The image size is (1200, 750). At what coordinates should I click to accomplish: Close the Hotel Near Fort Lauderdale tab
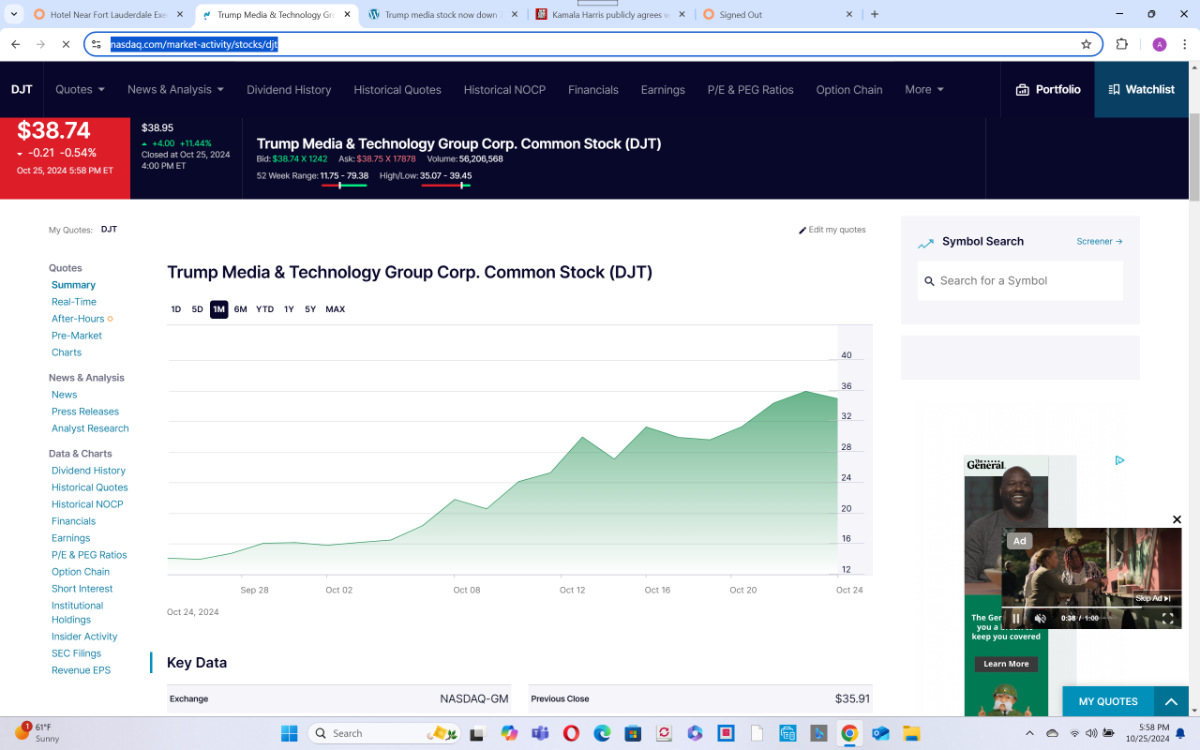(x=179, y=15)
